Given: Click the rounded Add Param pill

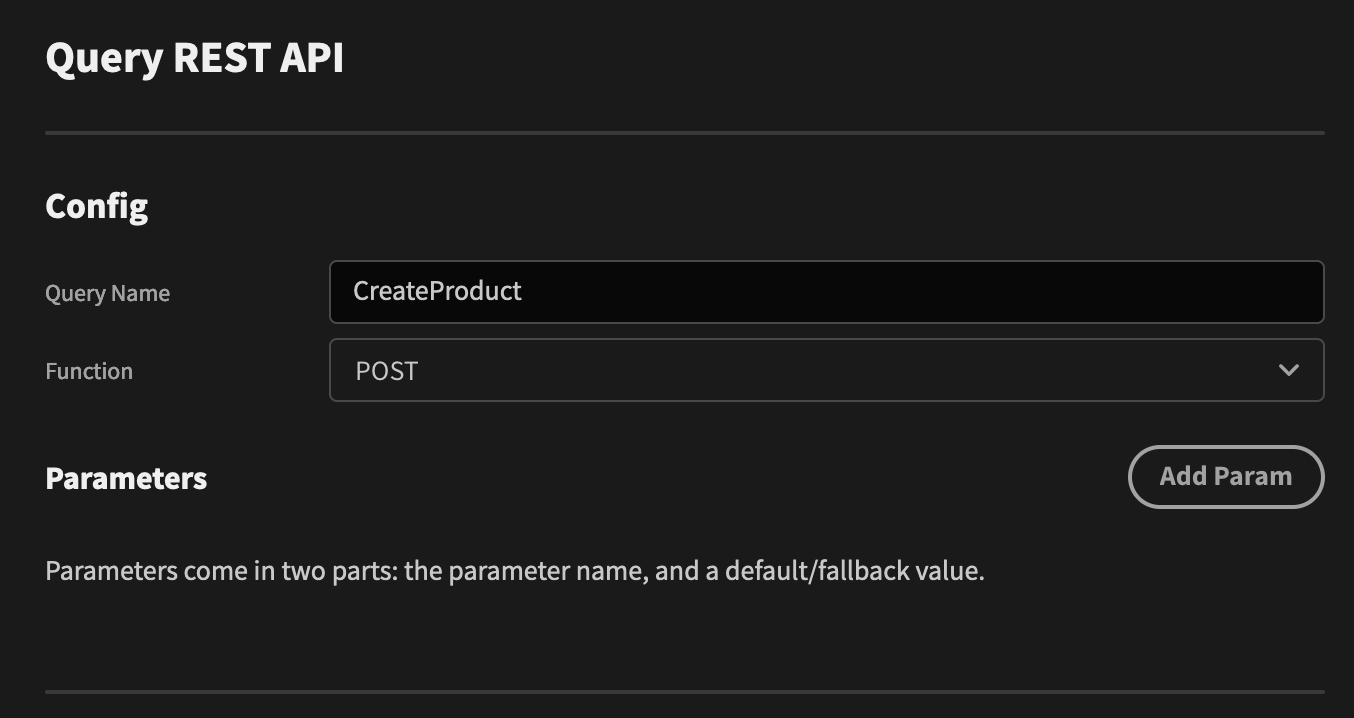Looking at the screenshot, I should (x=1226, y=477).
